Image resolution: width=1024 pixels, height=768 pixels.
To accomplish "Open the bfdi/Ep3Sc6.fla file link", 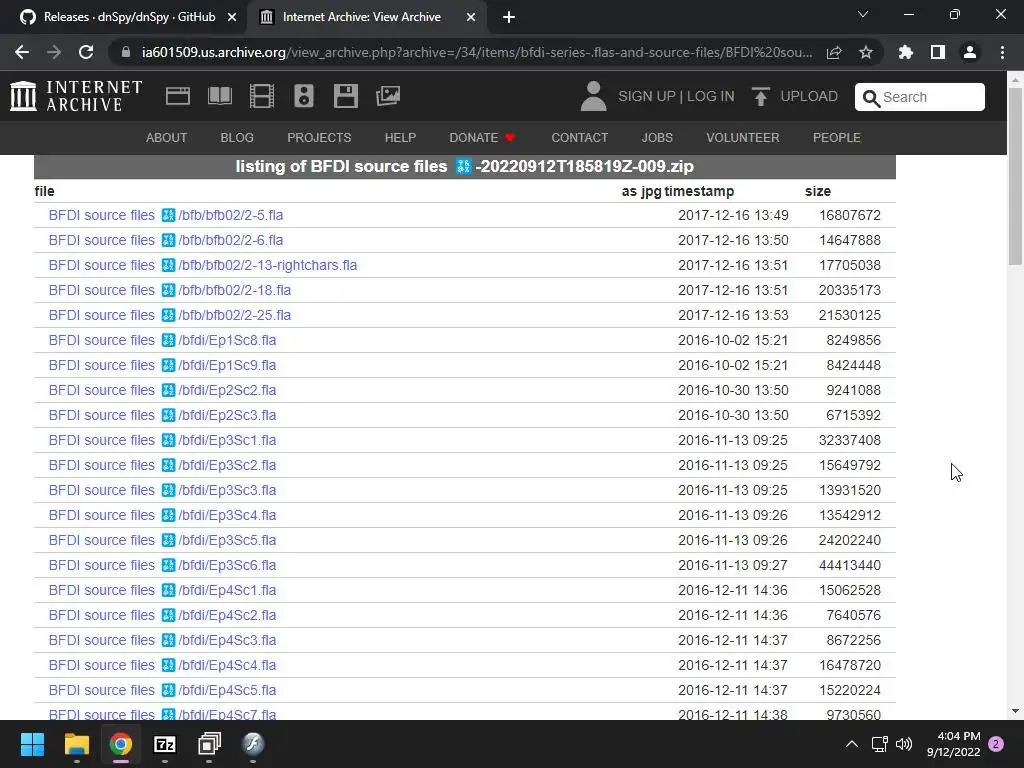I will coord(163,565).
